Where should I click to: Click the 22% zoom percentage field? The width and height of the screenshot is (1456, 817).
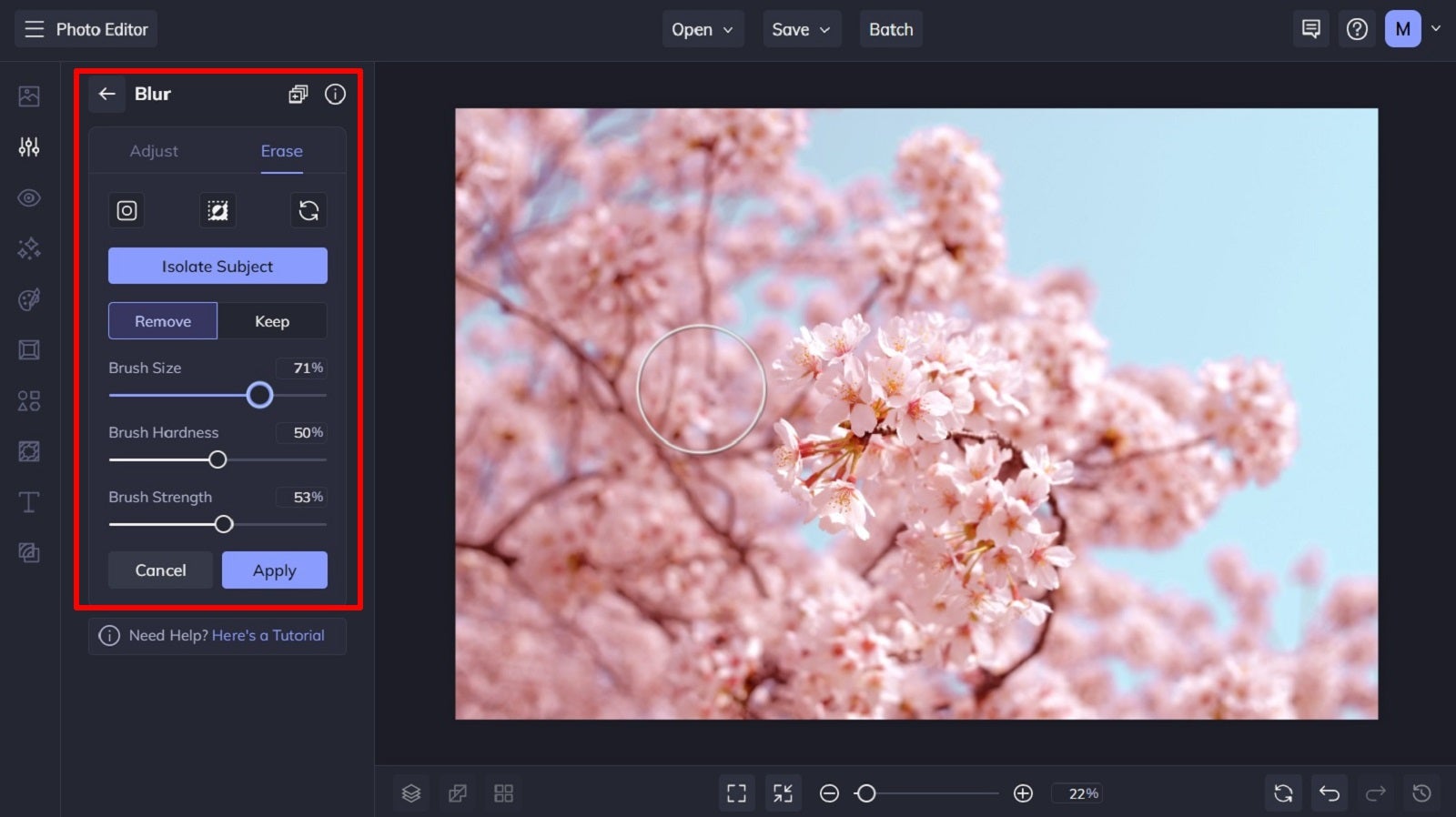click(x=1078, y=793)
